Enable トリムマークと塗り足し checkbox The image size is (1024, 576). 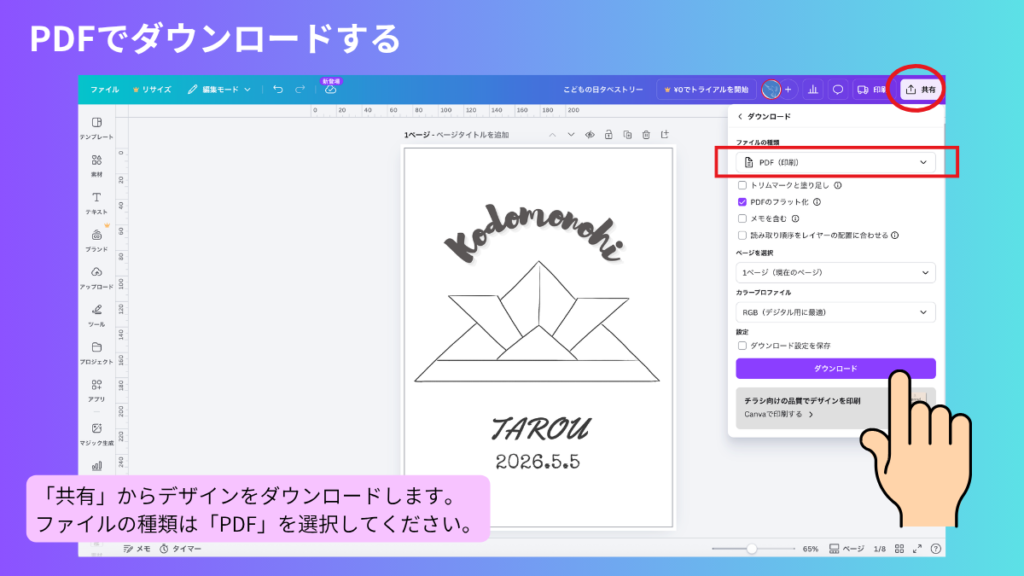click(741, 184)
